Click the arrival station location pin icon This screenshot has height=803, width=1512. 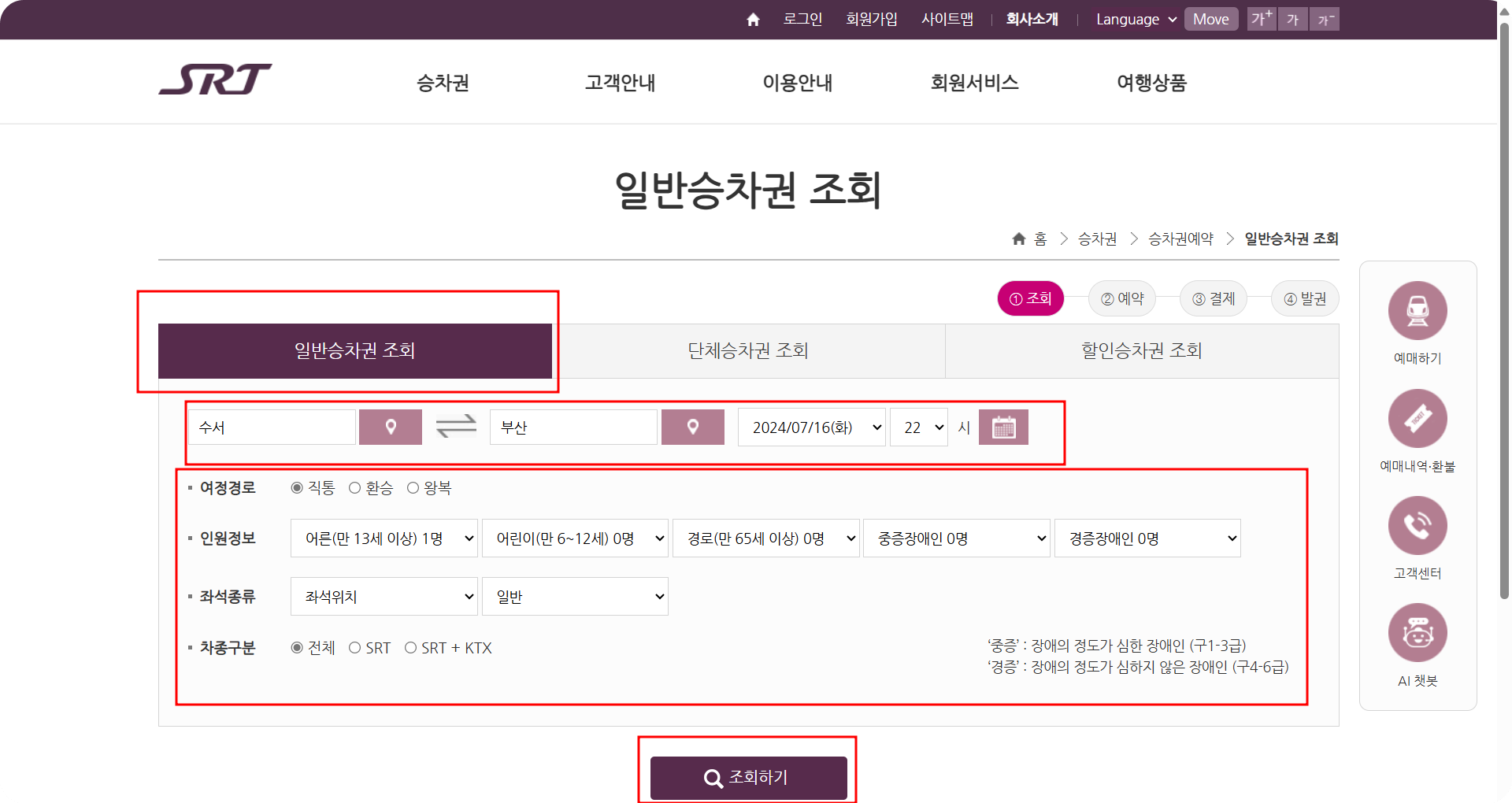point(692,427)
